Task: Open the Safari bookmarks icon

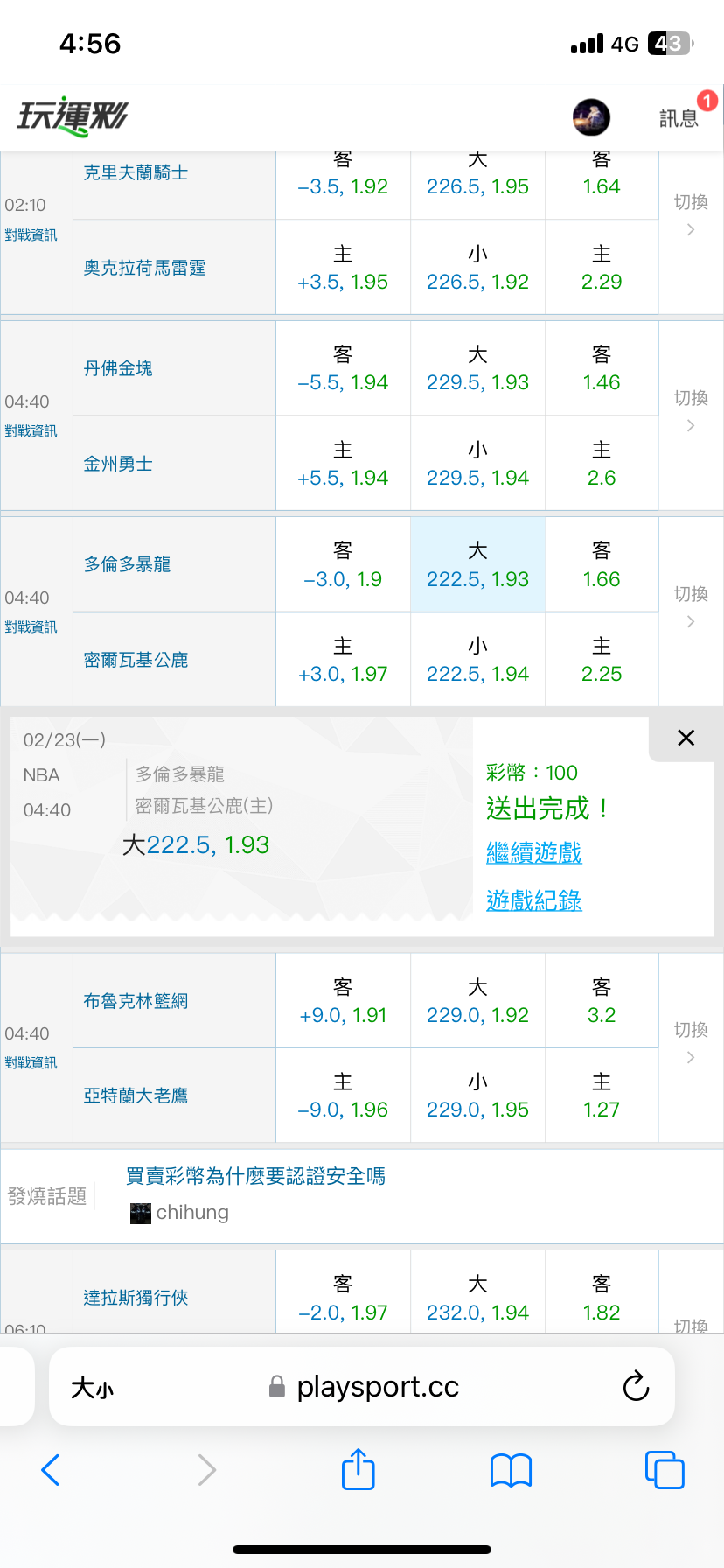Action: [x=511, y=1470]
